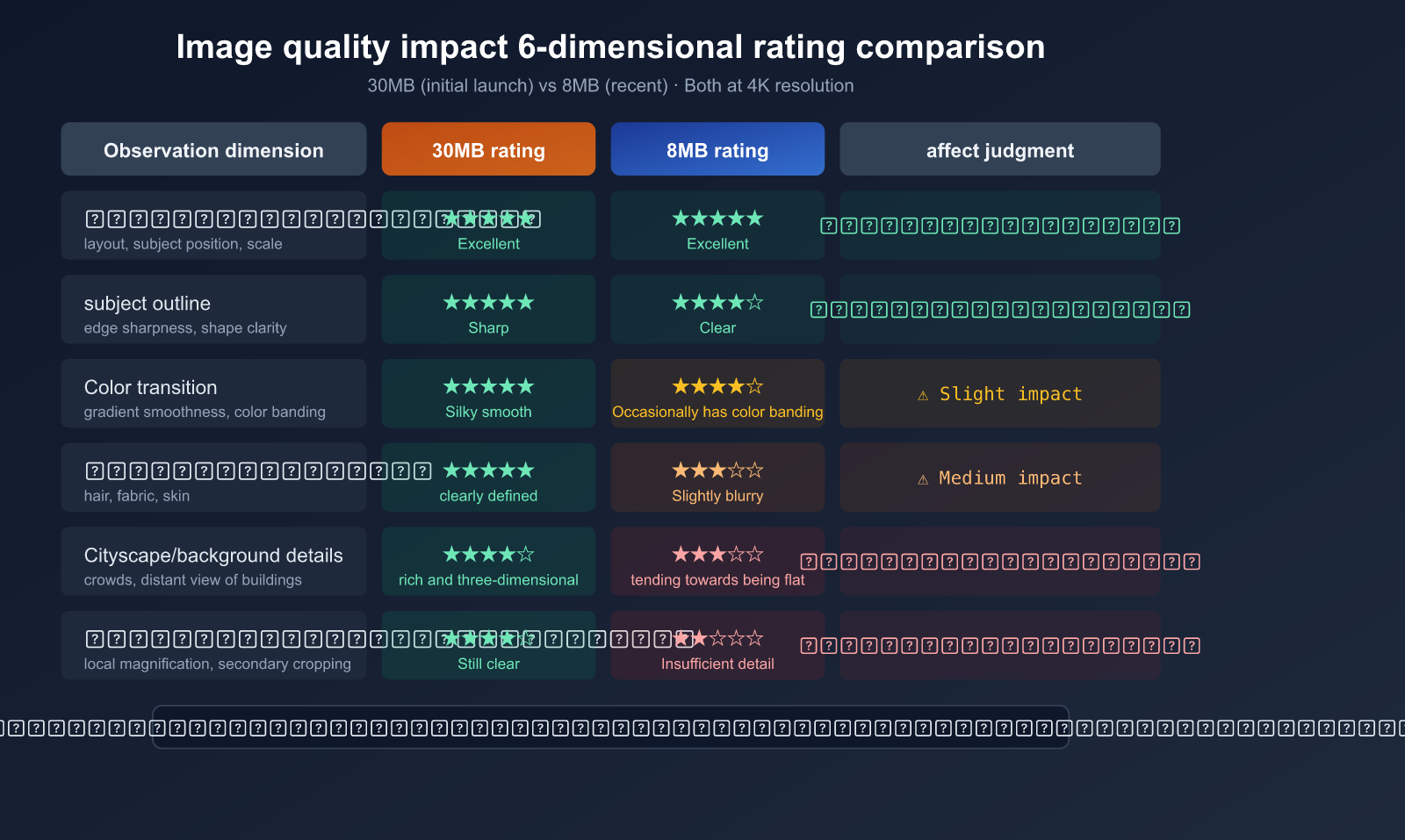Click the orange stars above Slightly blurry
The image size is (1405, 840).
(x=717, y=470)
